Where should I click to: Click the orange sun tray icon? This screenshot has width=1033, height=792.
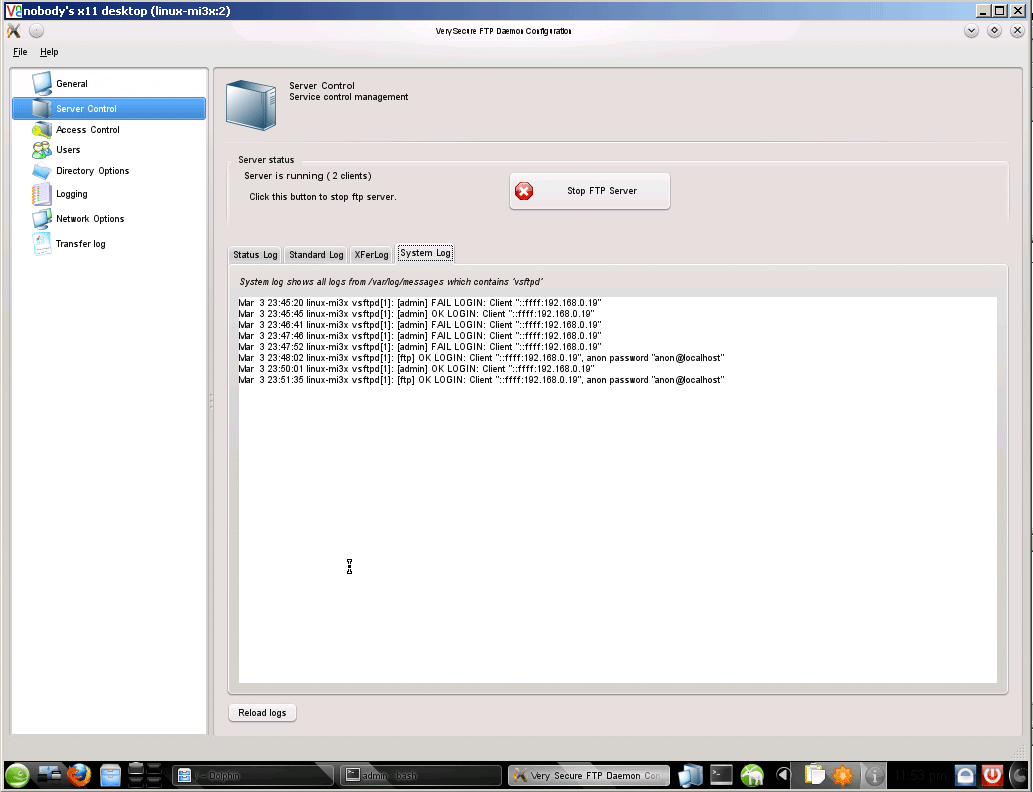coord(843,776)
